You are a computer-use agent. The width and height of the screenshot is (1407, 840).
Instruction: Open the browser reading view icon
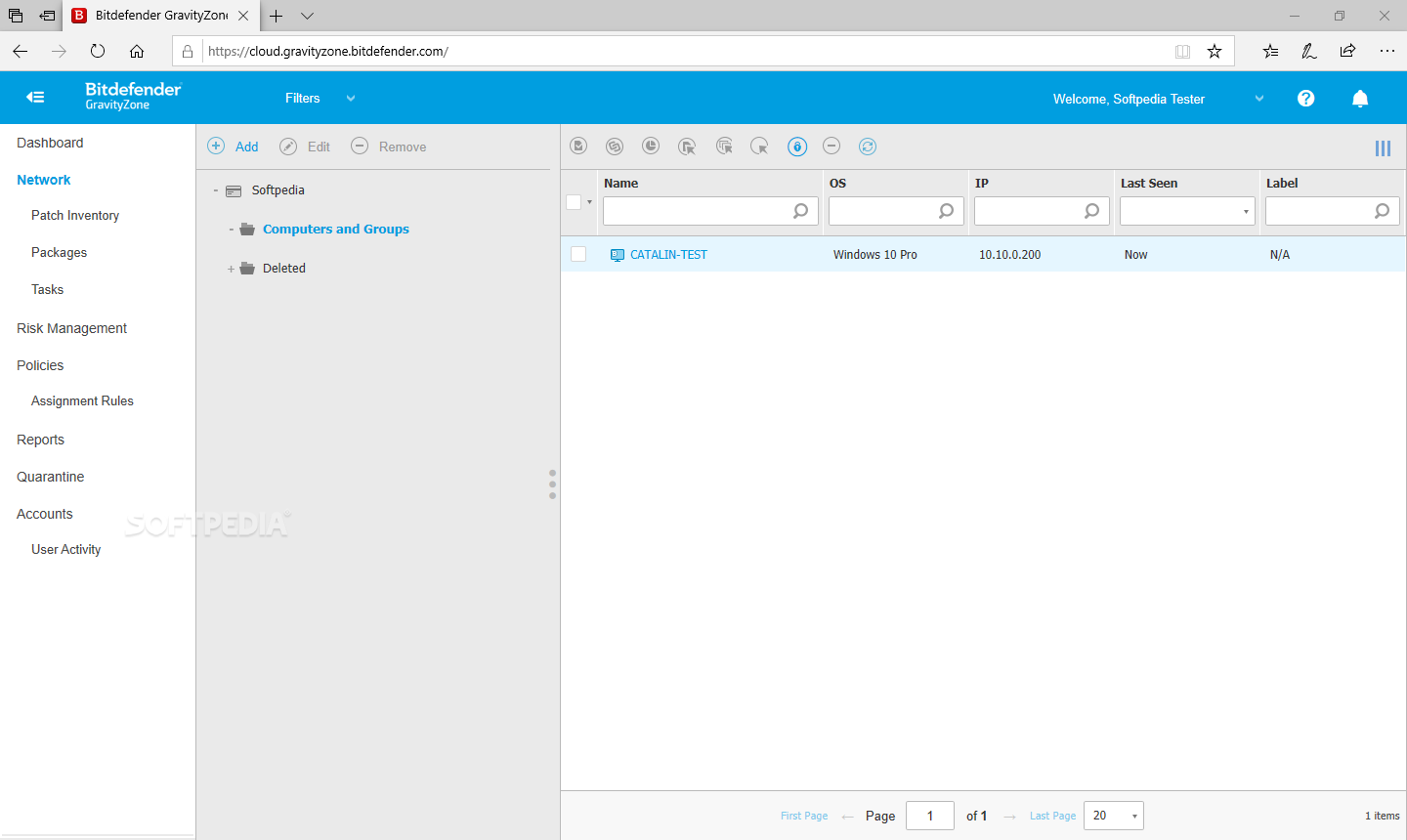(1182, 51)
